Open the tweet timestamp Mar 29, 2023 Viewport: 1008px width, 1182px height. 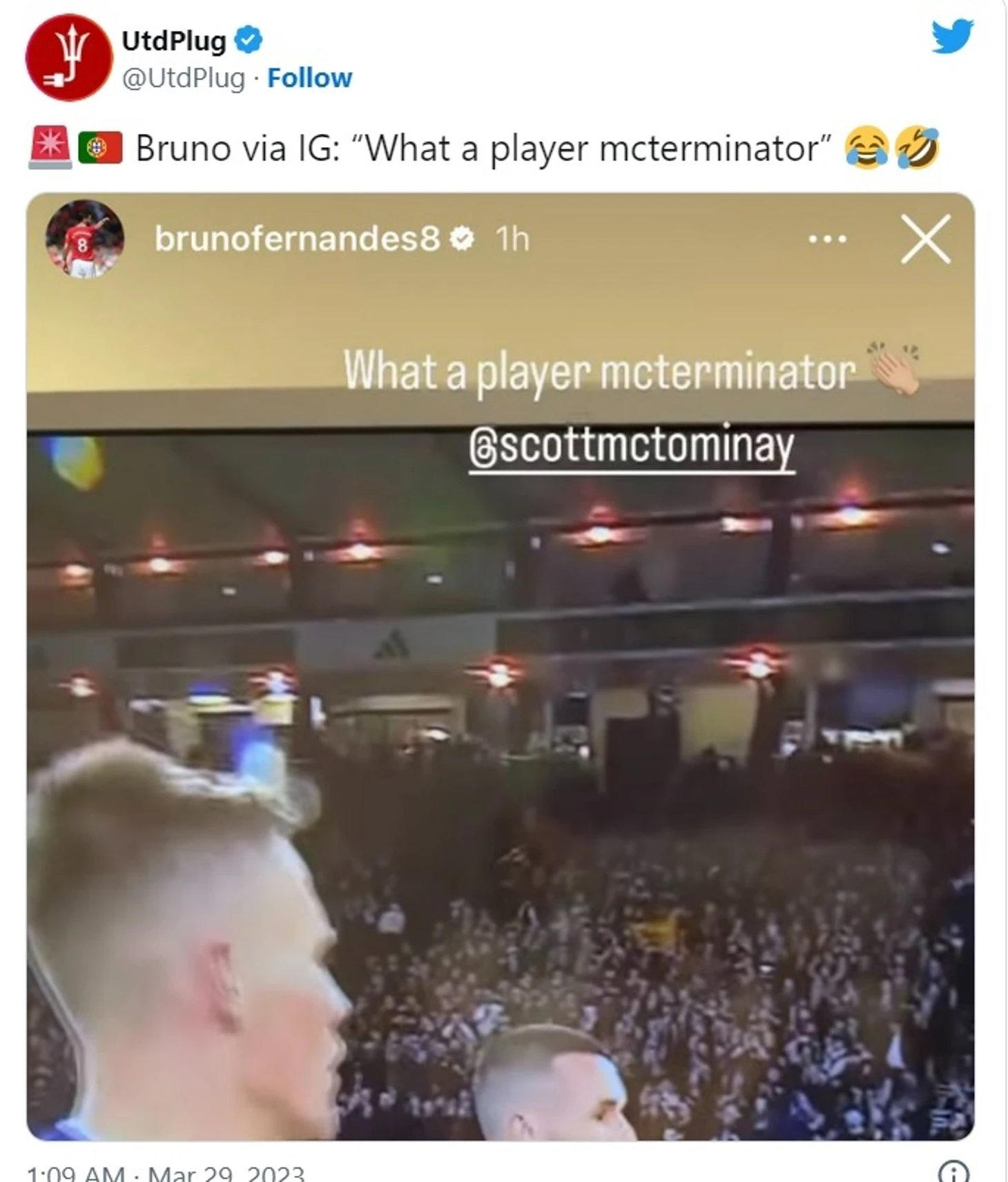coord(165,1173)
